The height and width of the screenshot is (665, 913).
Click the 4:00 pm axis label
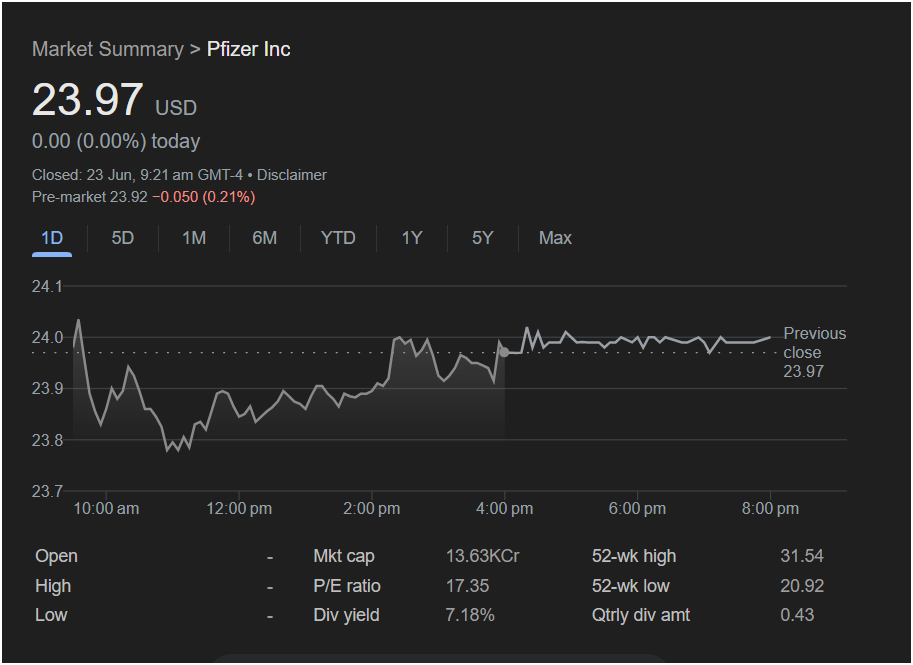coord(504,509)
